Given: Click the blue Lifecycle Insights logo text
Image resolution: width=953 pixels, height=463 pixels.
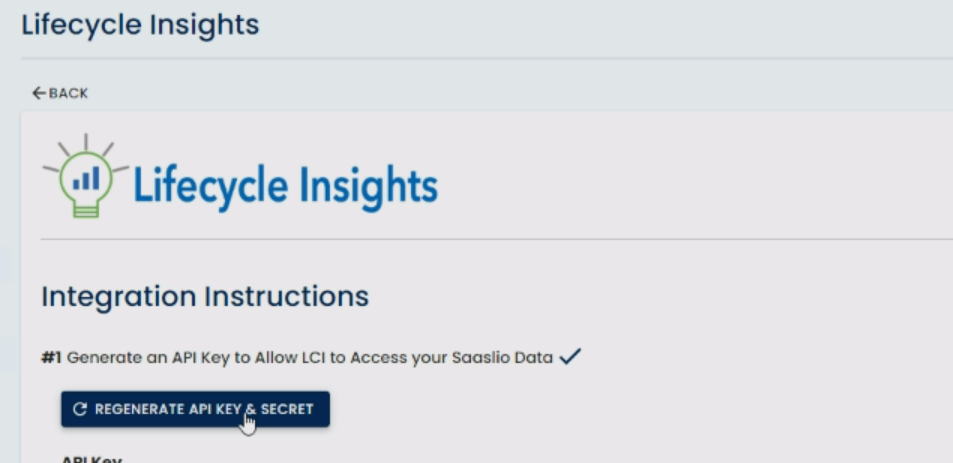Looking at the screenshot, I should point(285,184).
